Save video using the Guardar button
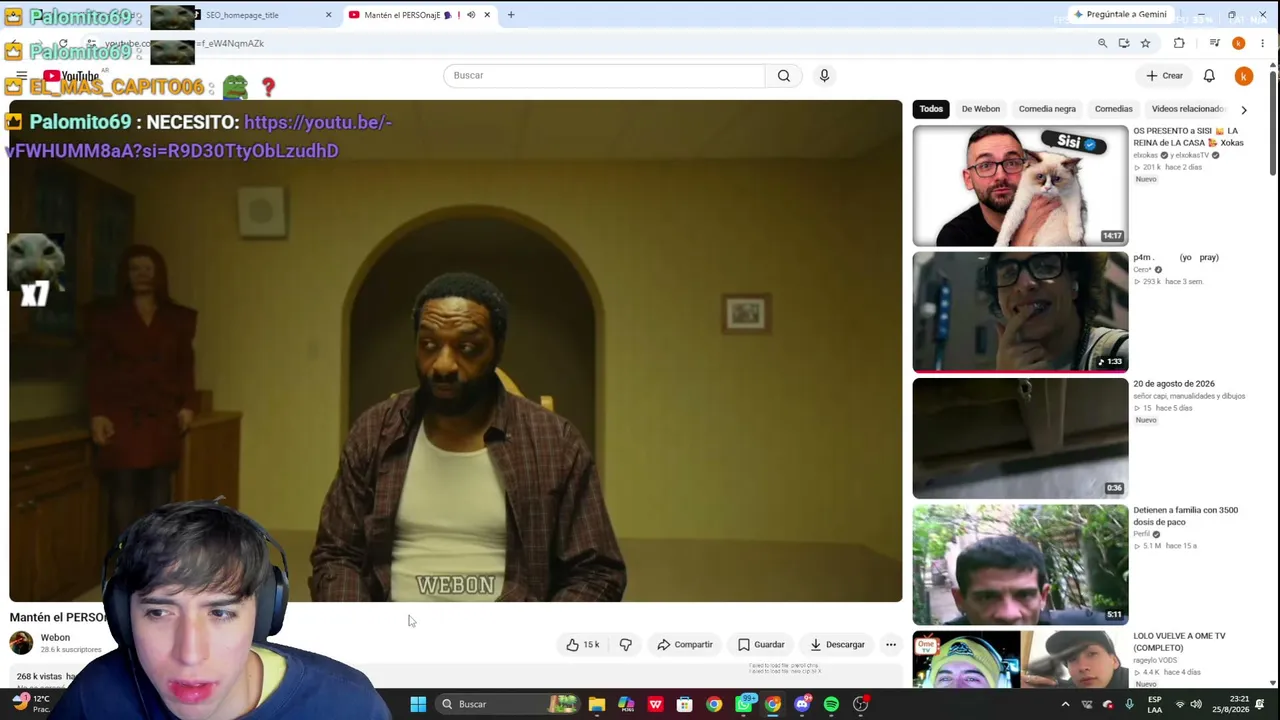This screenshot has width=1280, height=720. pyautogui.click(x=761, y=645)
